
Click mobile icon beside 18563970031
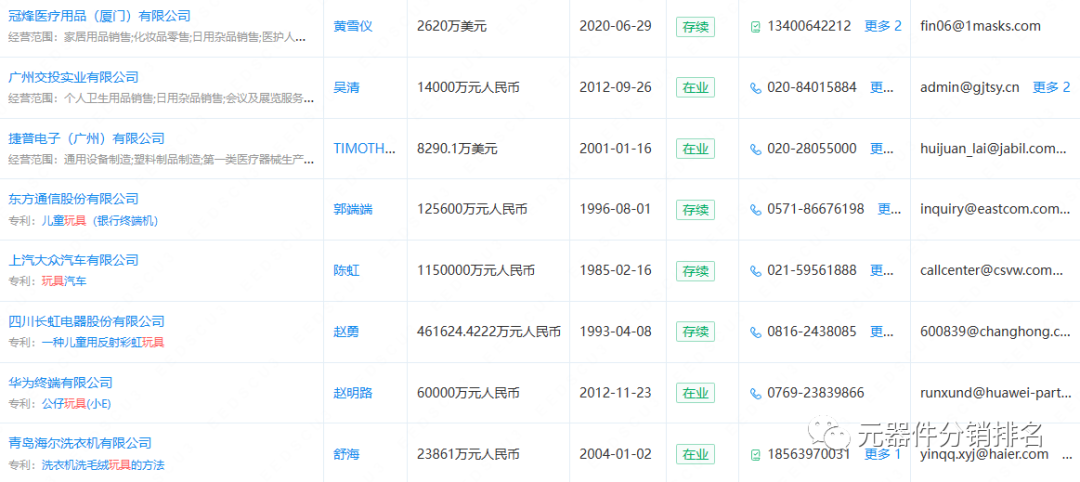pyautogui.click(x=756, y=454)
